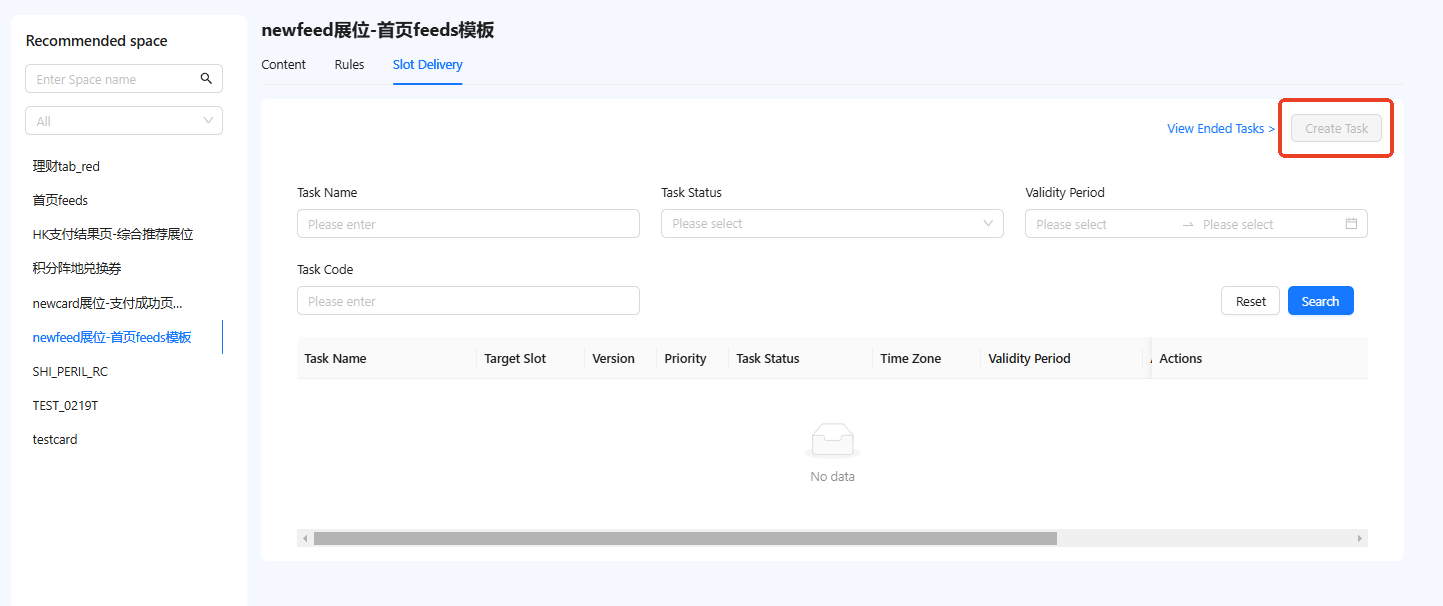Select 理财tab_red in the space list

[x=66, y=167]
